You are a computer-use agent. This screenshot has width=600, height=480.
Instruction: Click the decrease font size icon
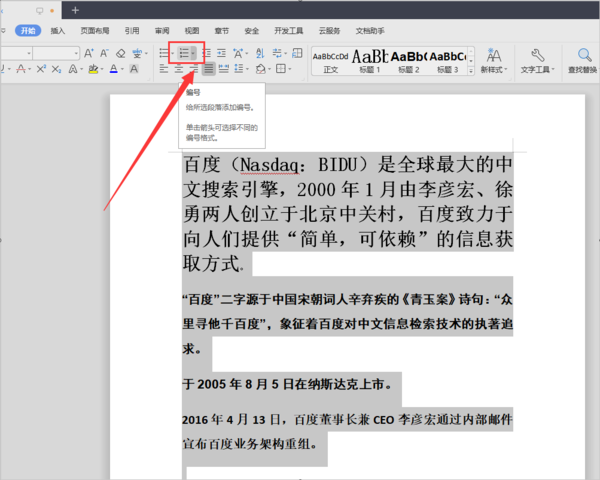click(104, 53)
